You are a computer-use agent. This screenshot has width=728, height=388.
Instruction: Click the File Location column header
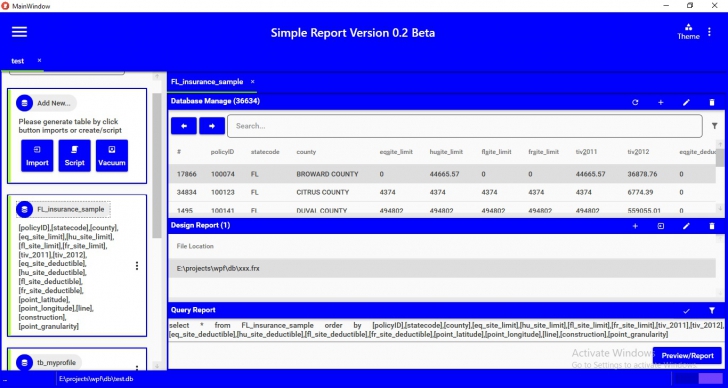tap(195, 246)
